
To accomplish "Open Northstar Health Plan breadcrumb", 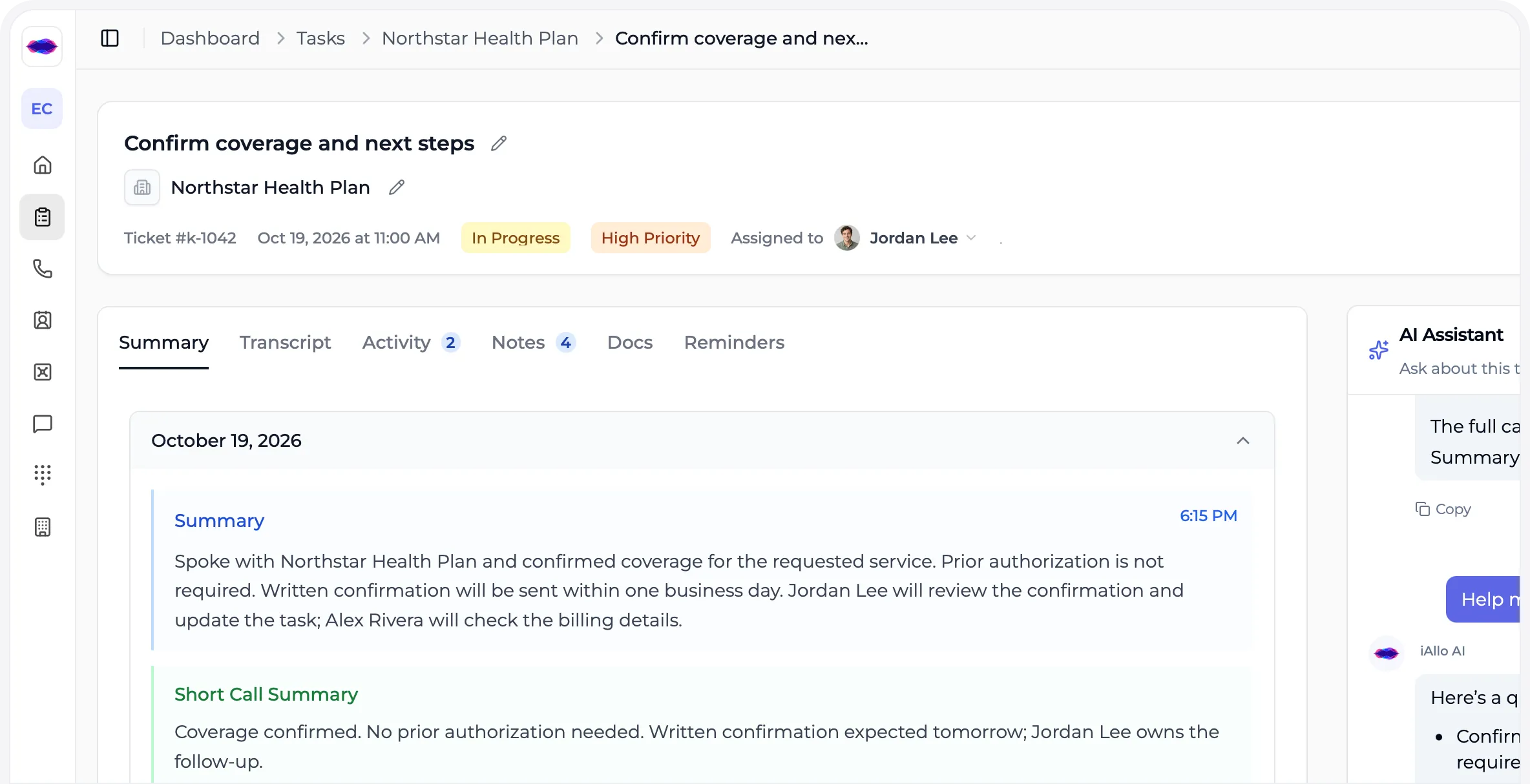I will (x=480, y=38).
